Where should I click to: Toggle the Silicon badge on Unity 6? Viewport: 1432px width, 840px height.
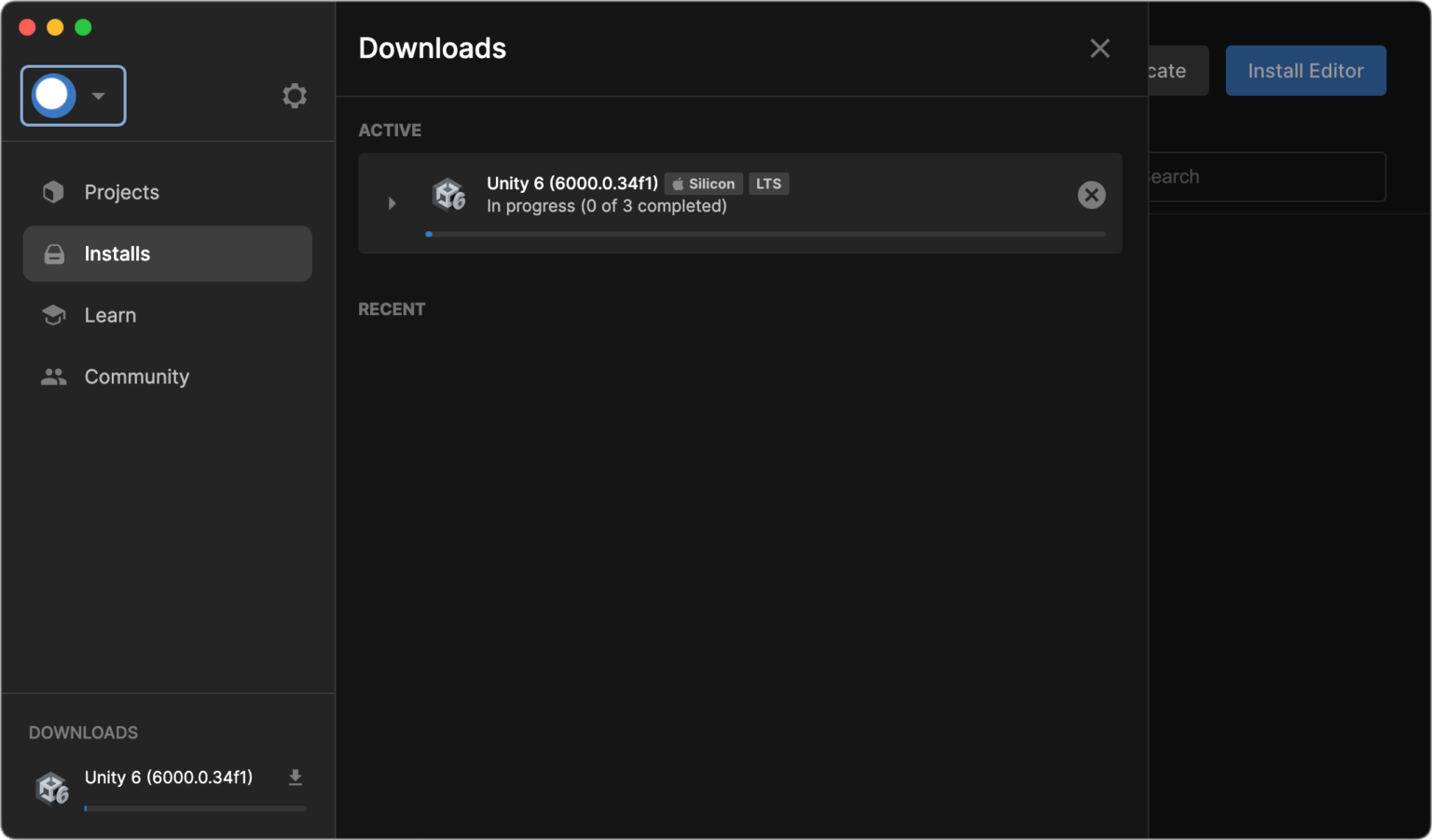tap(703, 184)
